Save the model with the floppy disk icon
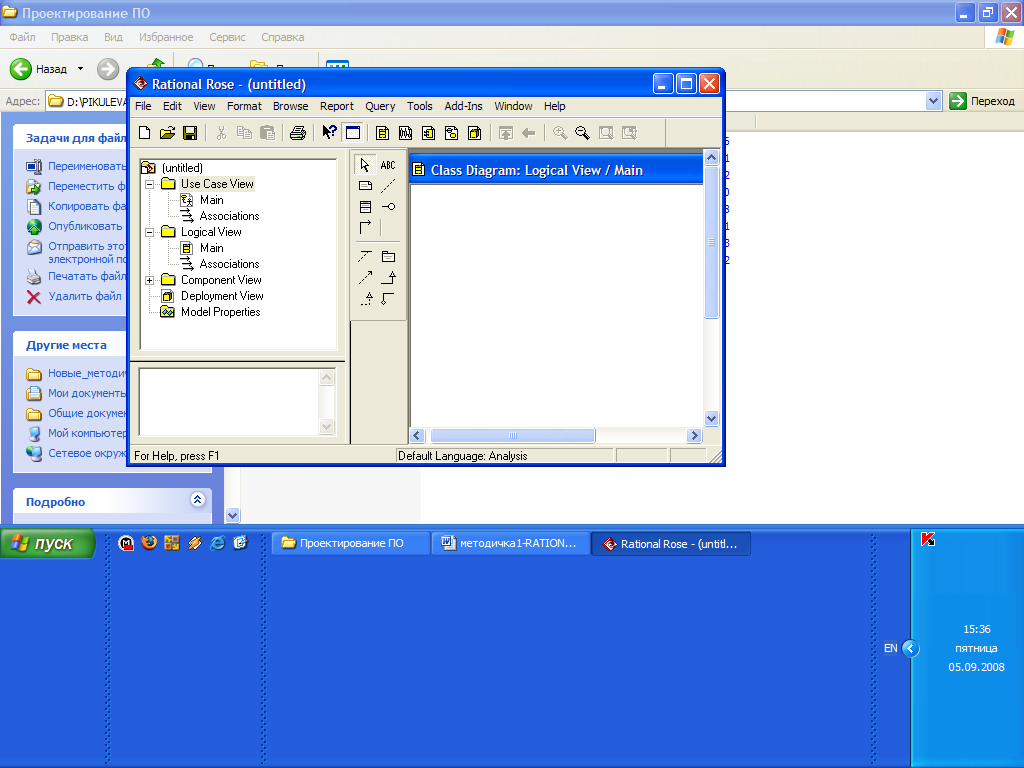This screenshot has width=1024, height=768. (x=190, y=133)
